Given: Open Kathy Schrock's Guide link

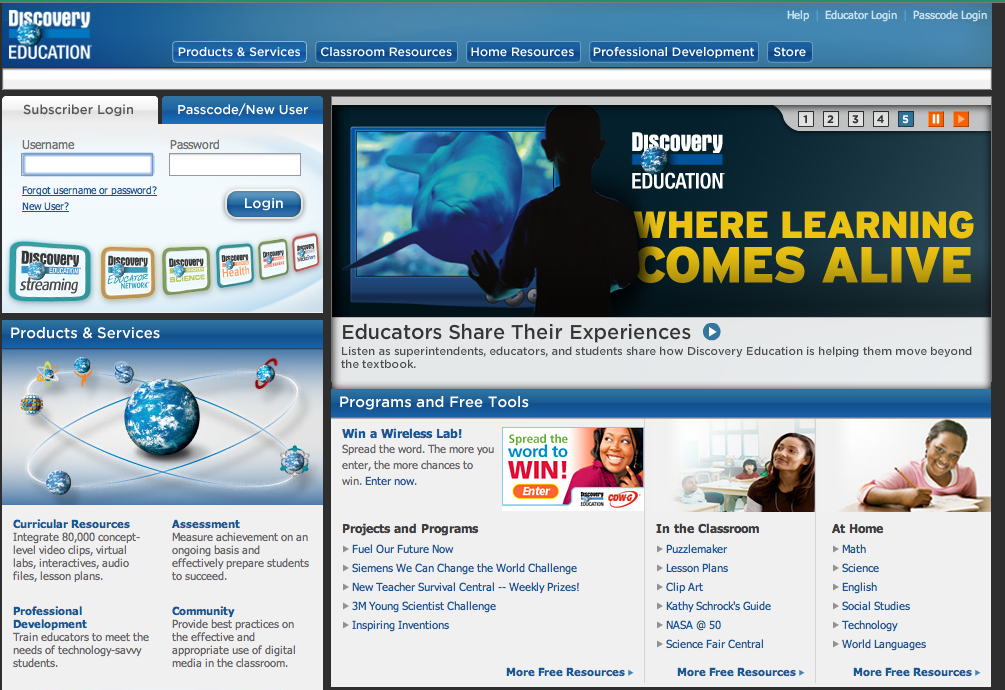Looking at the screenshot, I should pos(718,606).
